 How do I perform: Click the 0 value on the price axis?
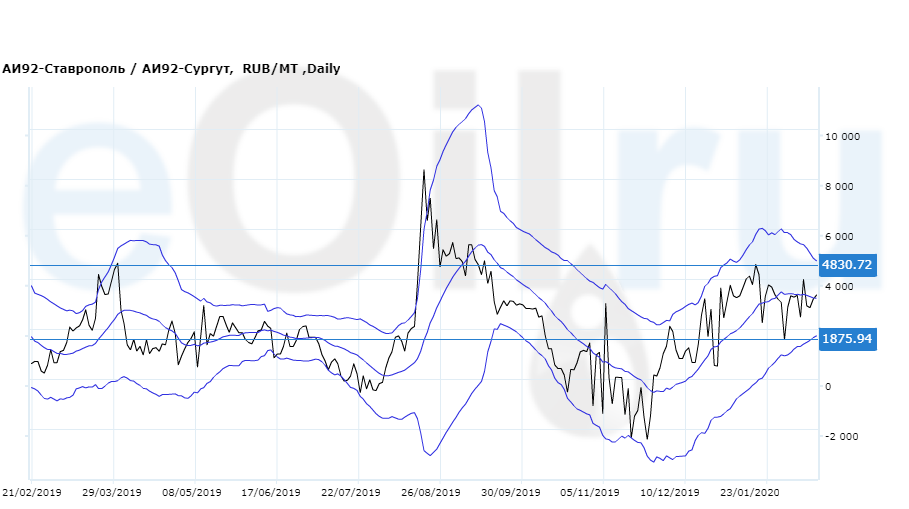pos(826,386)
